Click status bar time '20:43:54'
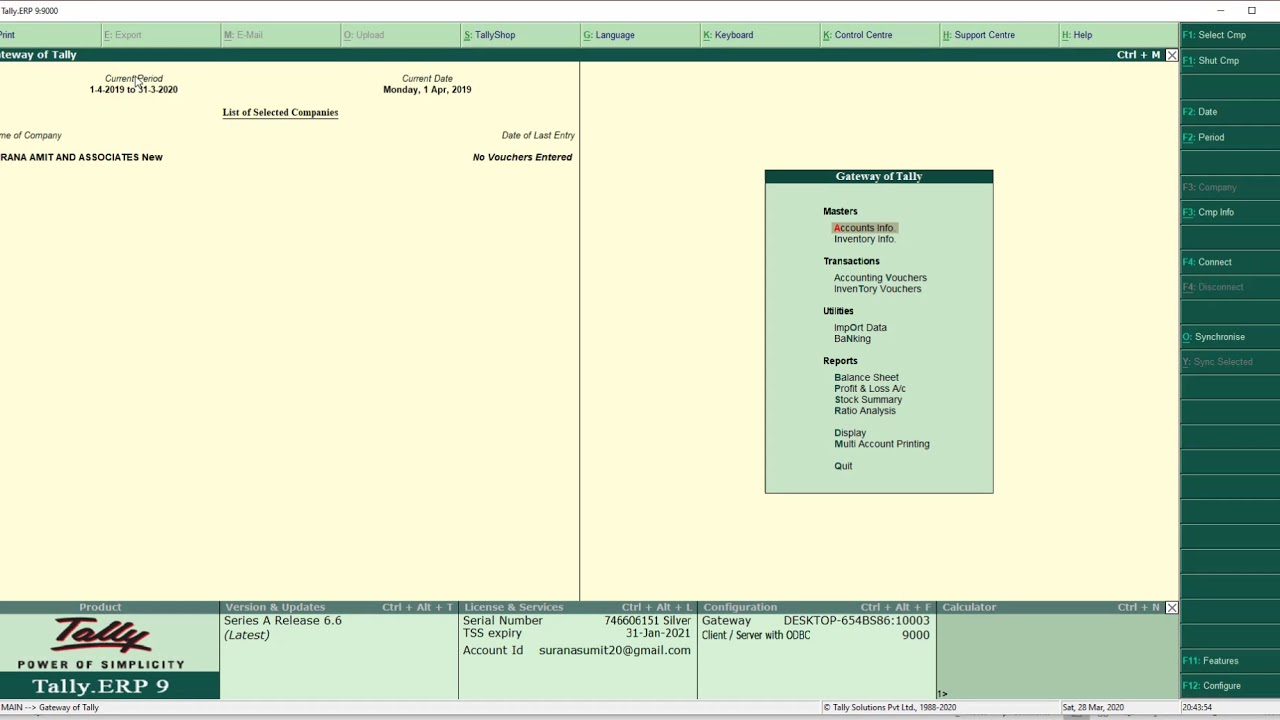This screenshot has height=720, width=1280. (1197, 708)
